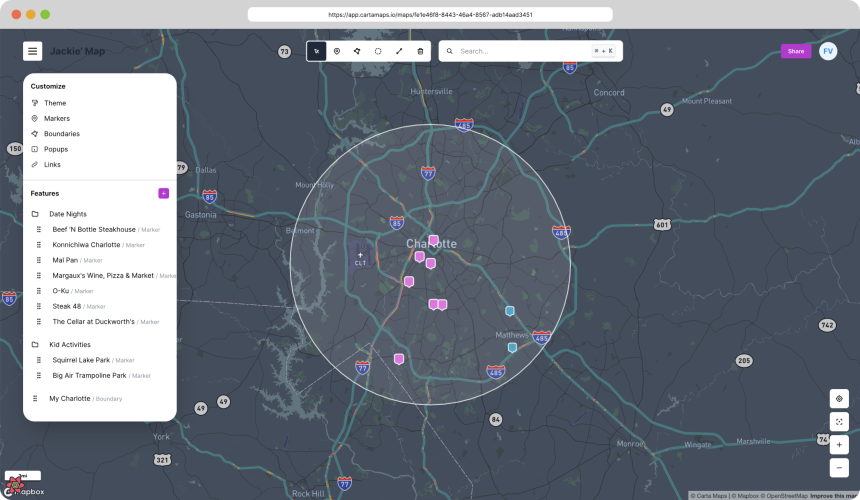The image size is (860, 500).
Task: Click the Jackie' Map title
Action: point(77,51)
